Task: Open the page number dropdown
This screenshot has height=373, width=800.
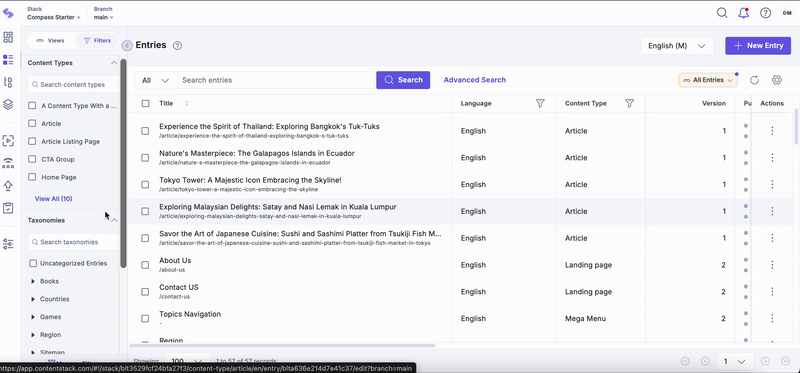Action: point(734,361)
